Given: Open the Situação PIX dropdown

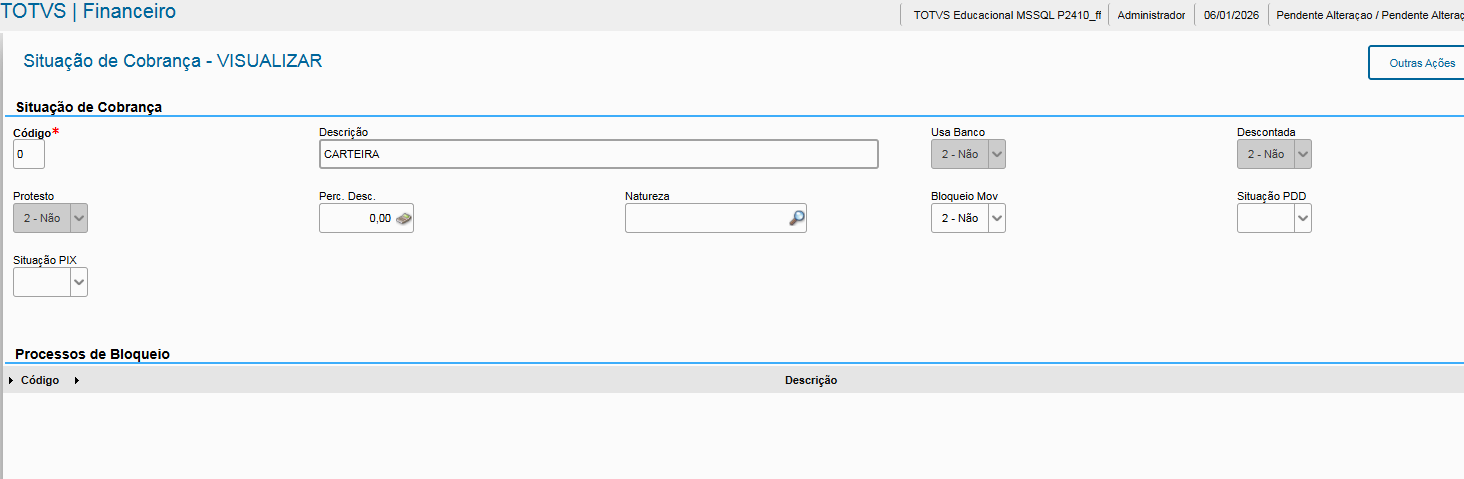Looking at the screenshot, I should (x=79, y=283).
